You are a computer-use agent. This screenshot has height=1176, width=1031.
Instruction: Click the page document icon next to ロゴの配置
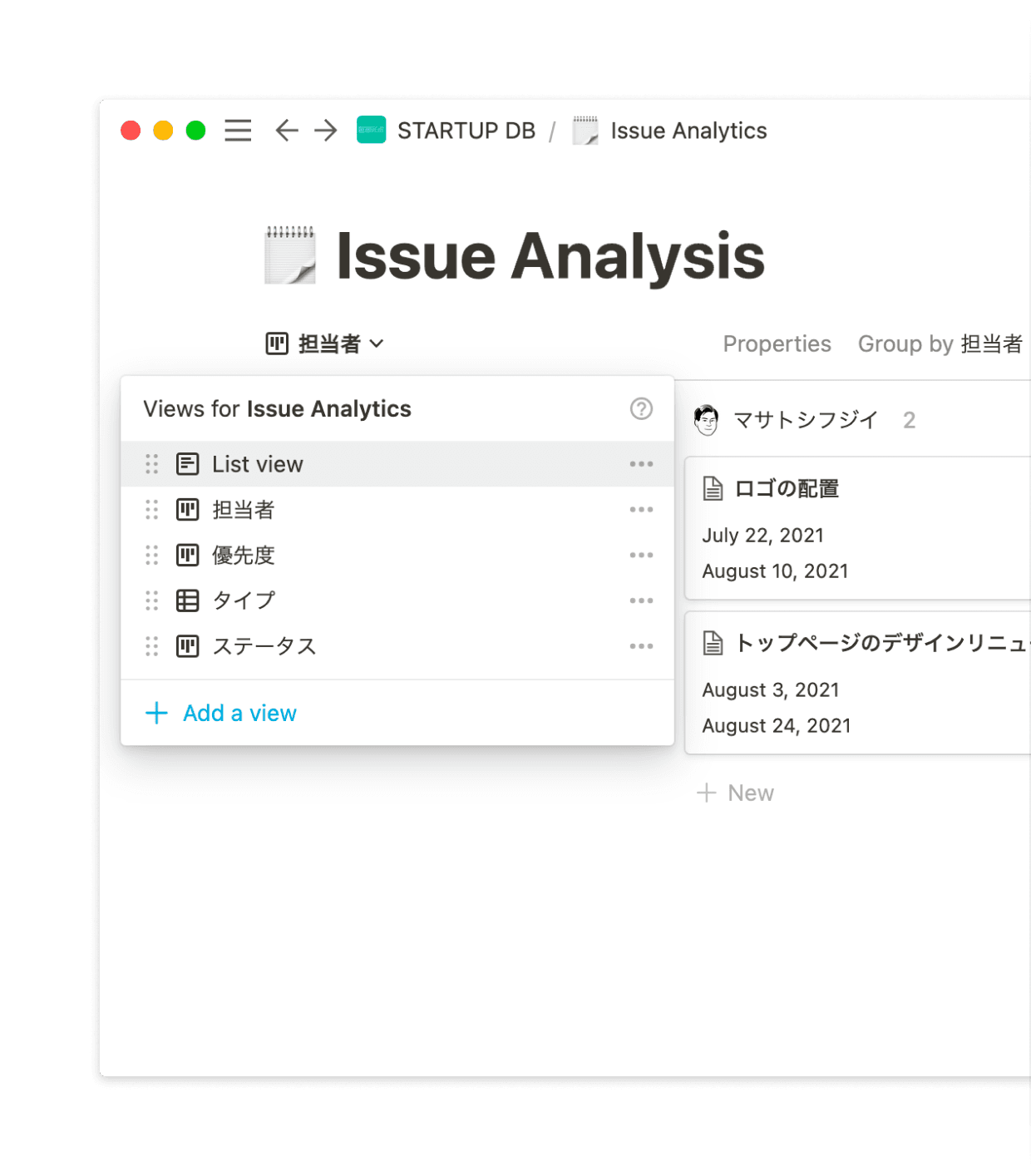[712, 489]
